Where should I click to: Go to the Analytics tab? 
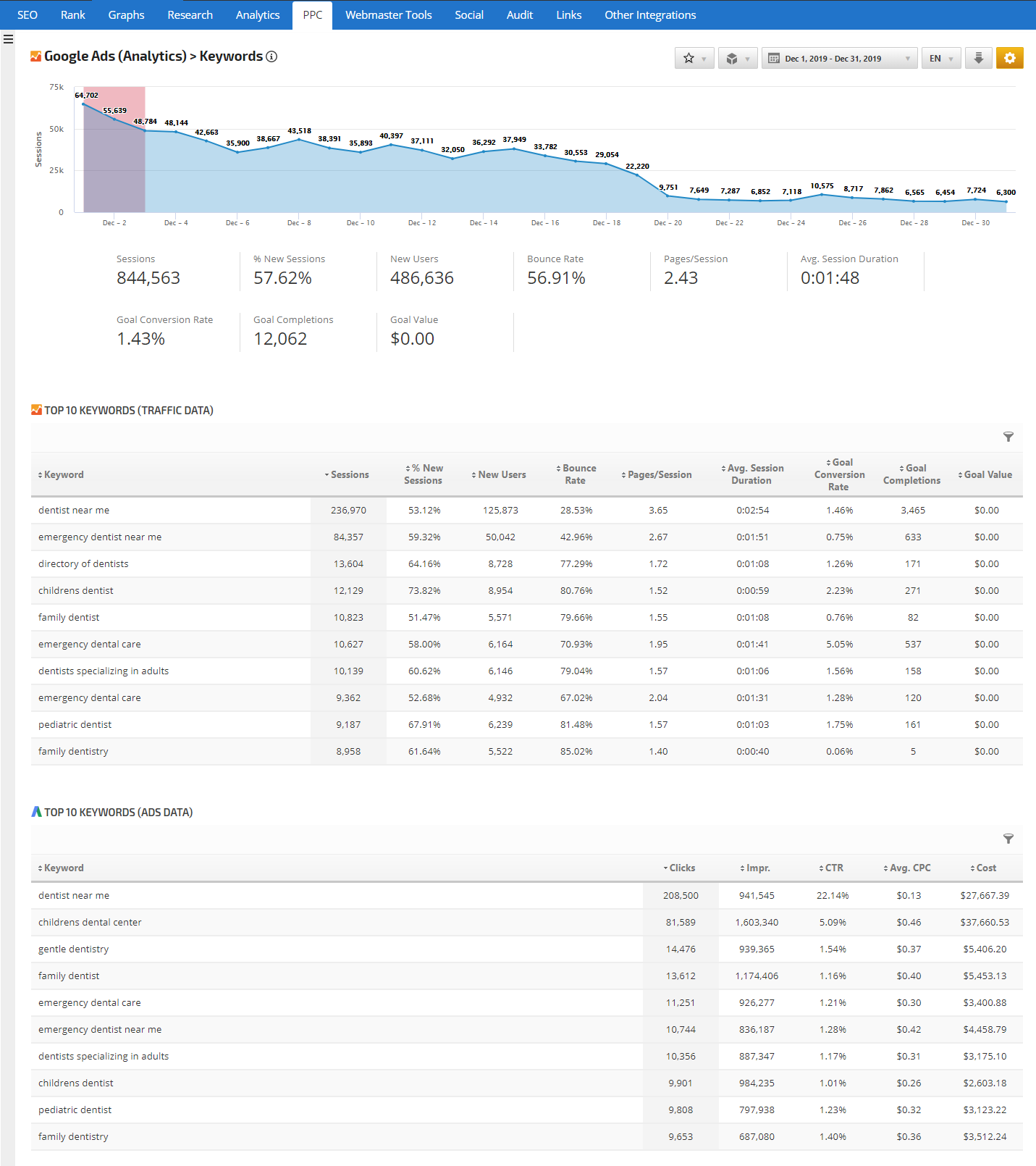coord(257,15)
